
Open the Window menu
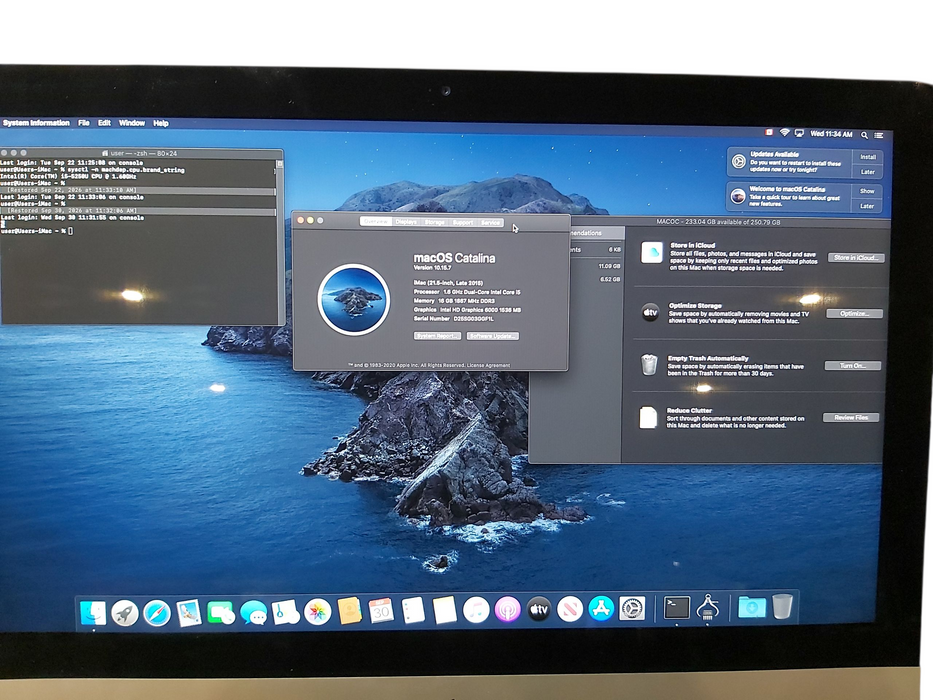pos(132,123)
